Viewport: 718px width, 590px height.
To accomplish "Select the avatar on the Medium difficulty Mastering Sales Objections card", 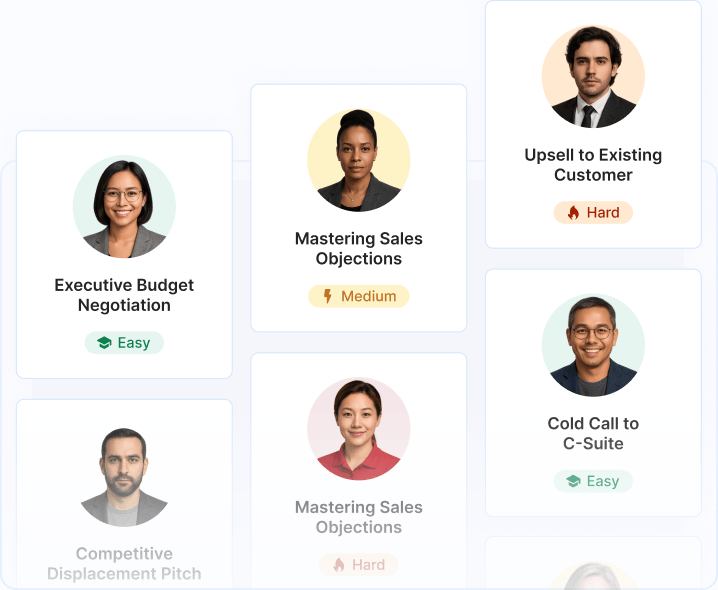I will 359,160.
